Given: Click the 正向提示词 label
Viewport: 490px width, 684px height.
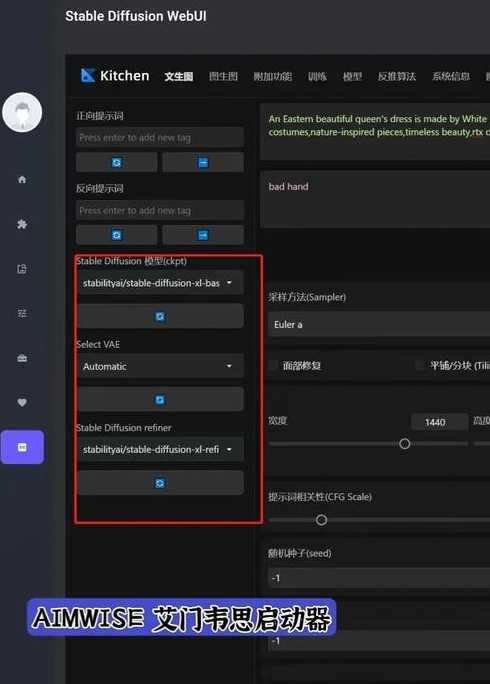Looking at the screenshot, I should [100, 116].
